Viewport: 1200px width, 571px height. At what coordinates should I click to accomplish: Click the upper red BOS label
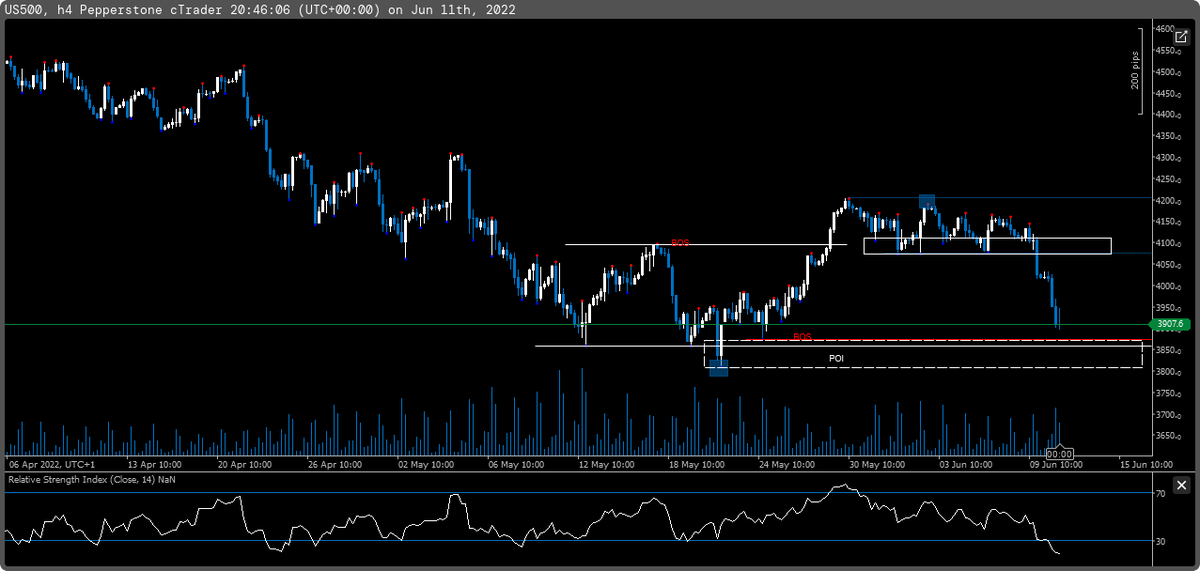(x=680, y=243)
